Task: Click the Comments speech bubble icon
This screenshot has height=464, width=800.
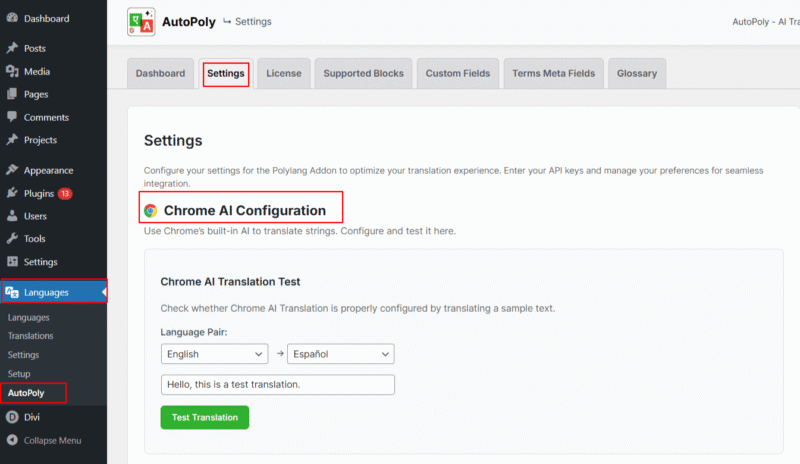Action: [12, 117]
